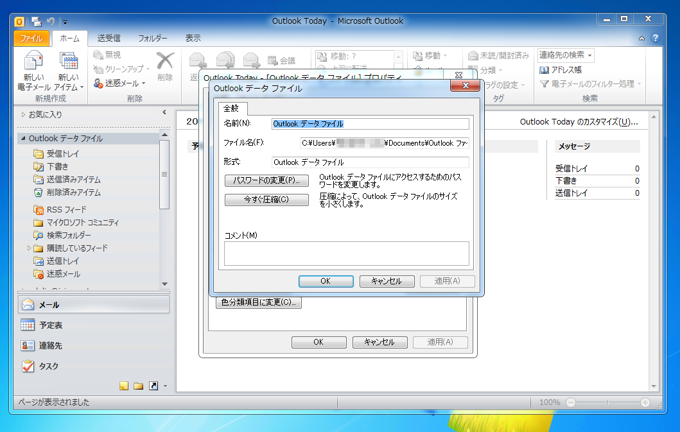The width and height of the screenshot is (680, 432).
Task: Click the Customize Outlook Today (カスタマイズ) link
Action: coord(579,122)
